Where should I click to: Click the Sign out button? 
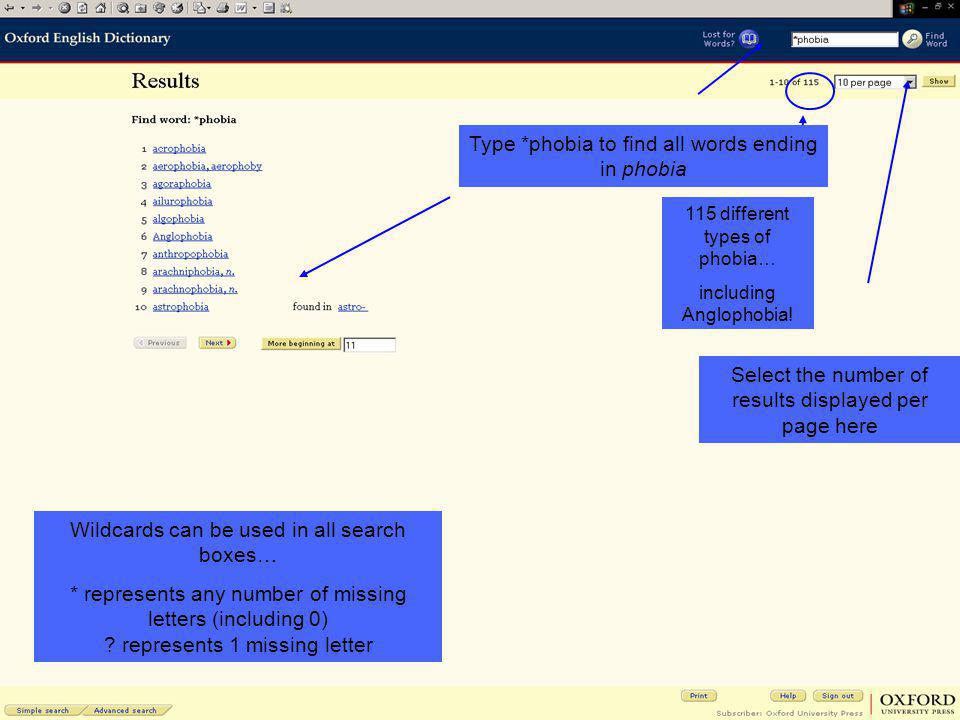(x=838, y=696)
